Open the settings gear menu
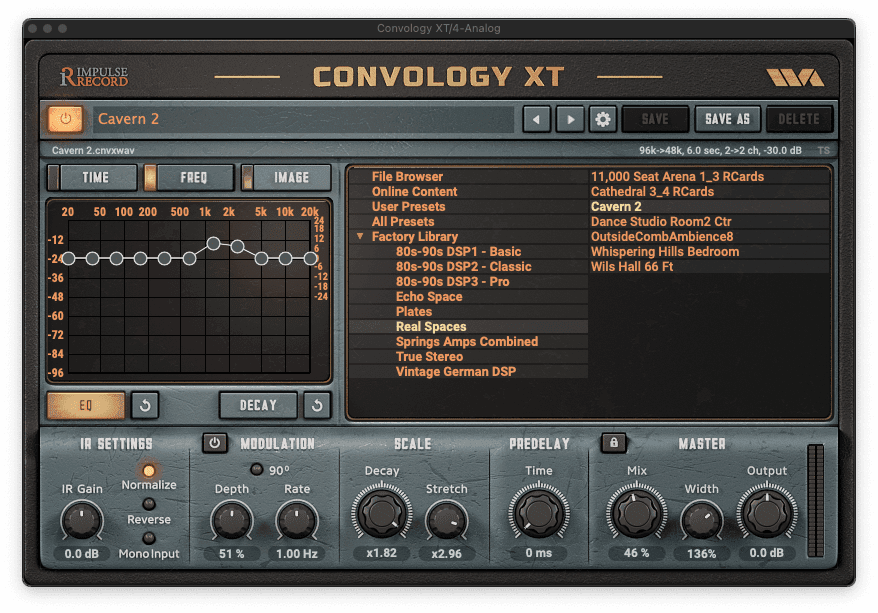878x613 pixels. click(602, 118)
